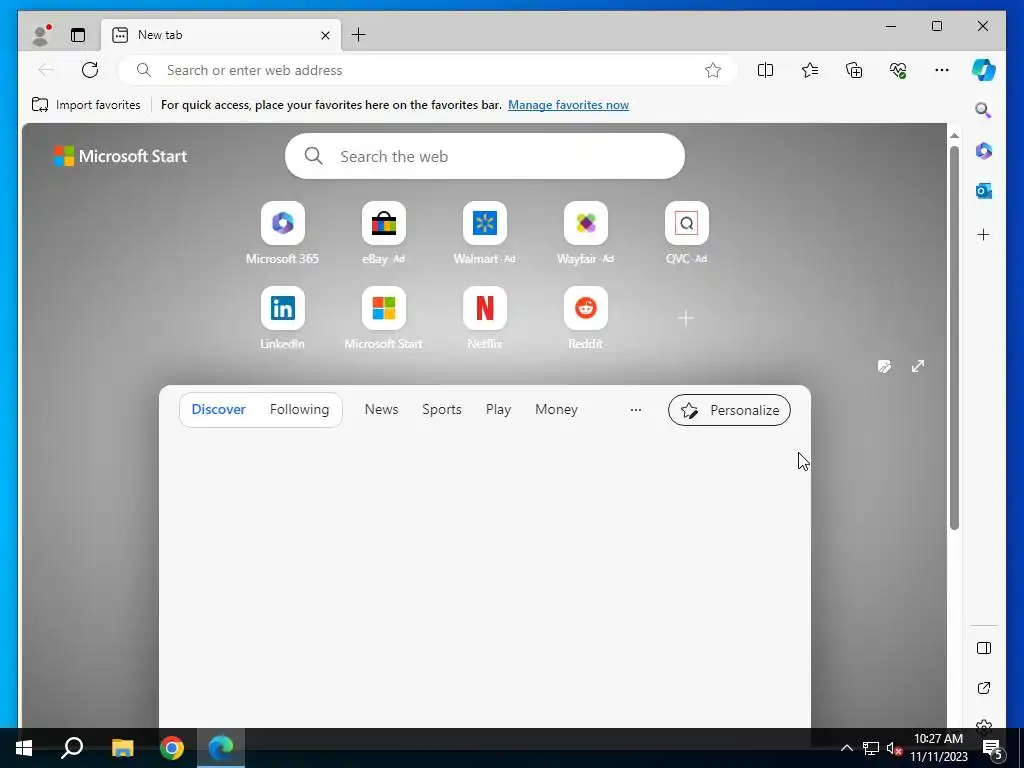Open Wayfair quick link
The height and width of the screenshot is (768, 1024).
[586, 233]
